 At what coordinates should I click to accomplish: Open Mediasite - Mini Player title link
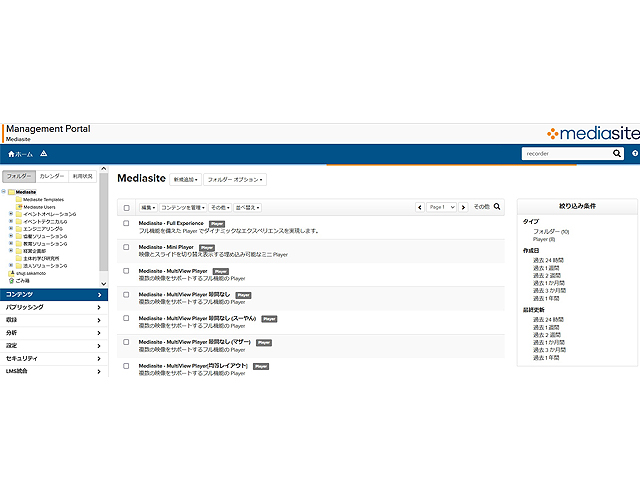point(166,247)
